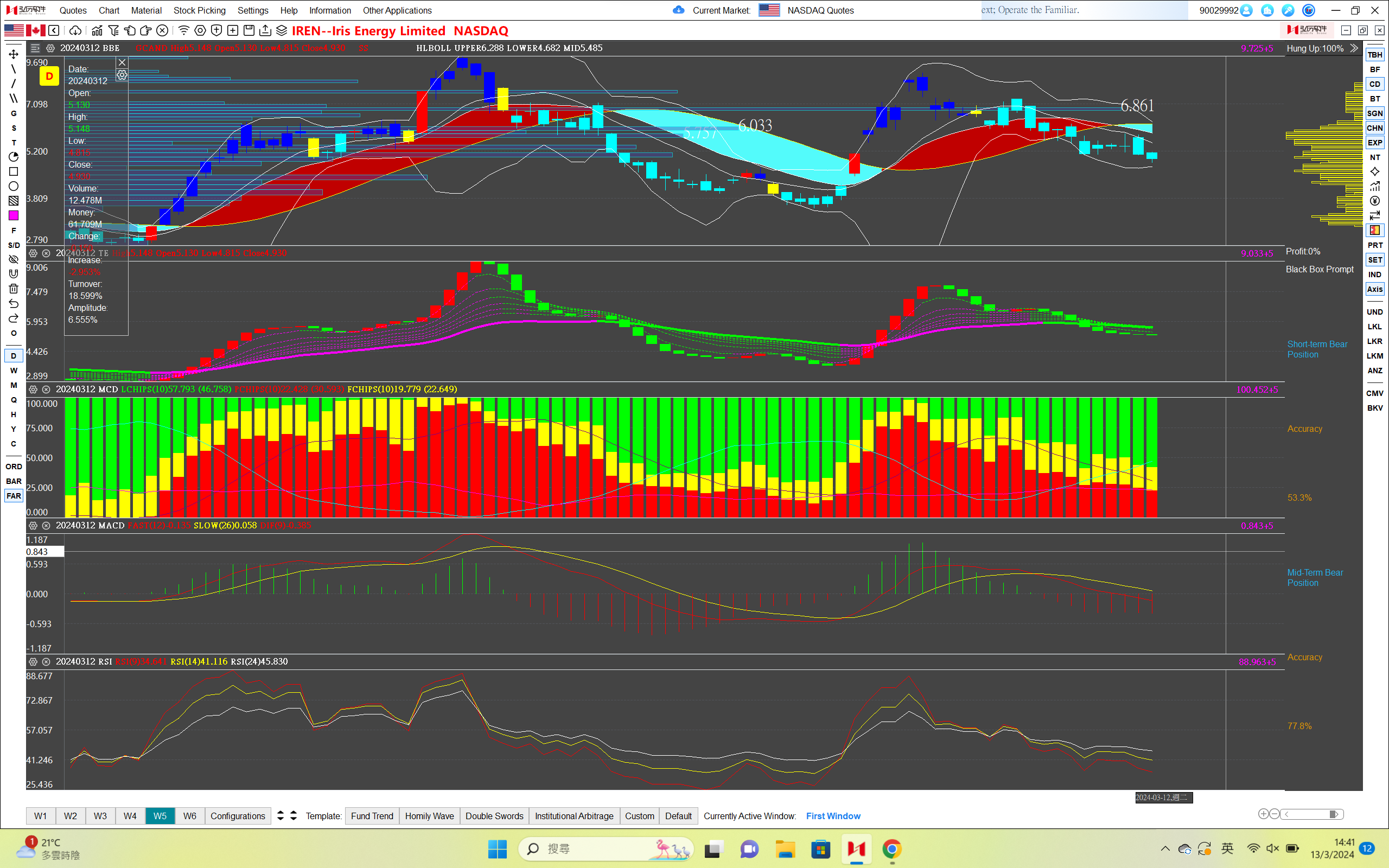
Task: Open the bar chart growth icon
Action: [97, 30]
